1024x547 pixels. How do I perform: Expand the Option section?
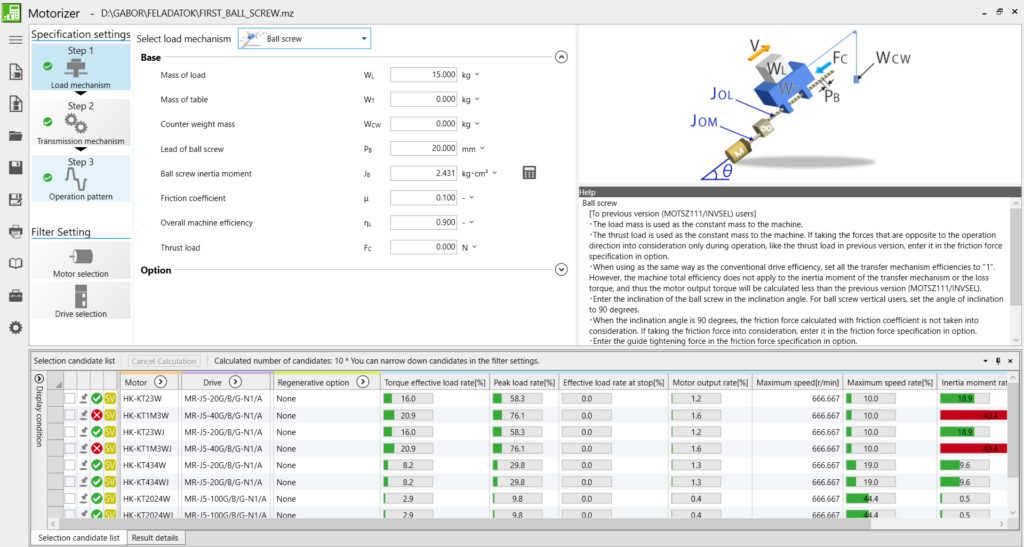pyautogui.click(x=561, y=270)
